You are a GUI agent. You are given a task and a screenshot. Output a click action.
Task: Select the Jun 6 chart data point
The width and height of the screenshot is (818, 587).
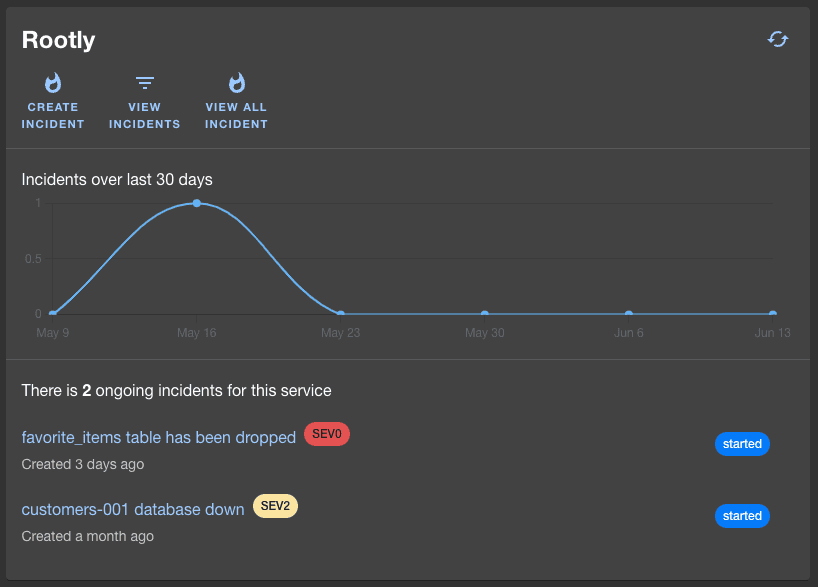tap(629, 314)
